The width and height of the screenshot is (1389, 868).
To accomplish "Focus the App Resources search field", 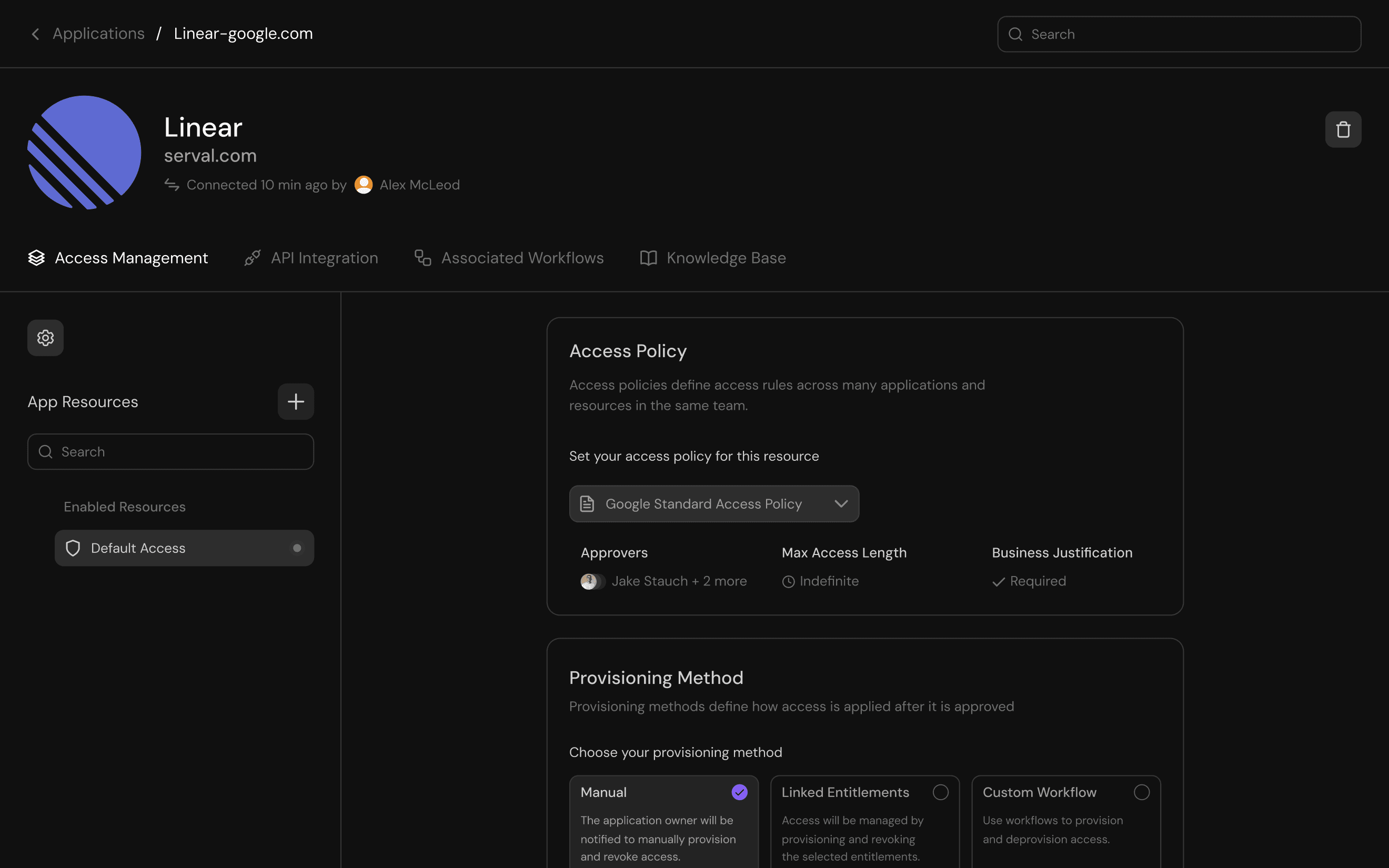I will (170, 452).
